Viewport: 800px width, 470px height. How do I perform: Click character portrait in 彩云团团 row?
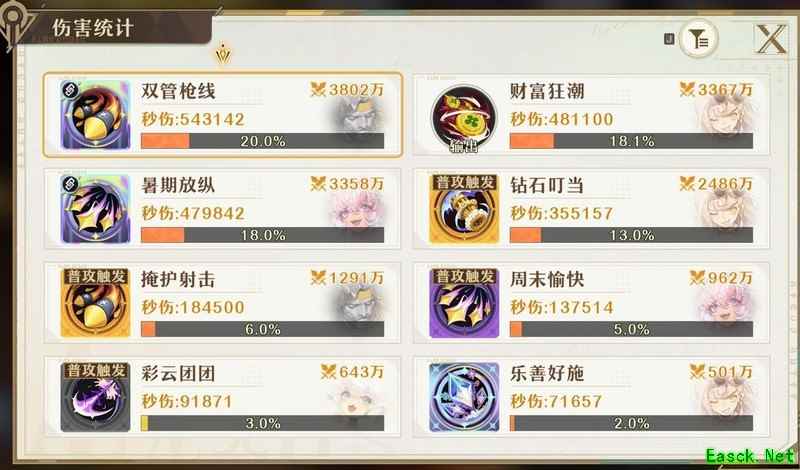pyautogui.click(x=356, y=397)
